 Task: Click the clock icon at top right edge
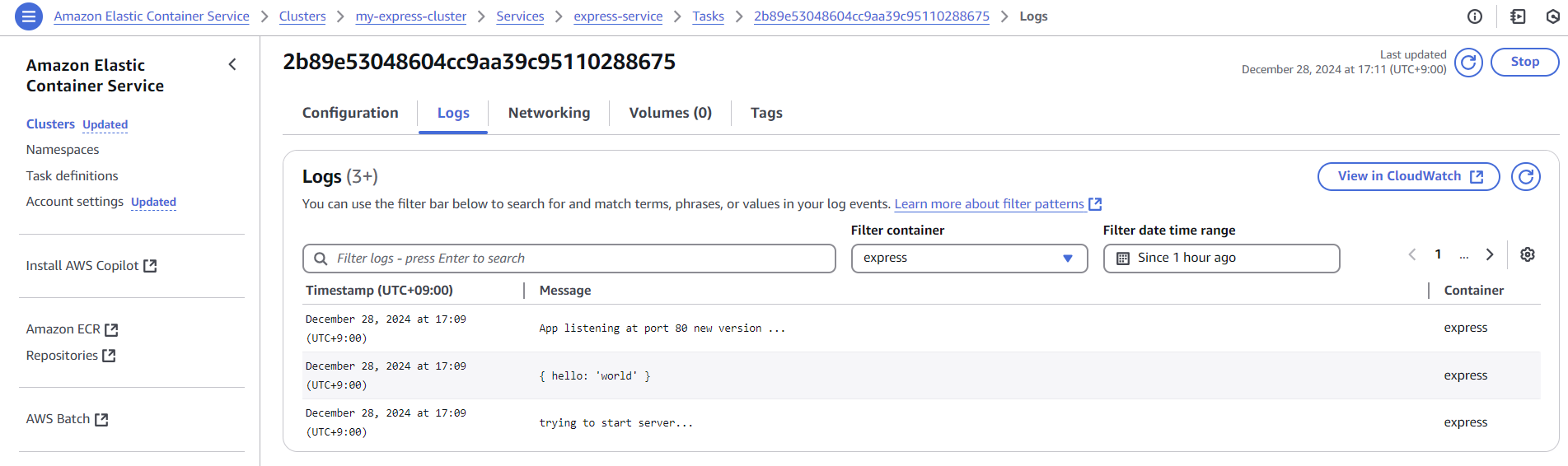(1554, 16)
